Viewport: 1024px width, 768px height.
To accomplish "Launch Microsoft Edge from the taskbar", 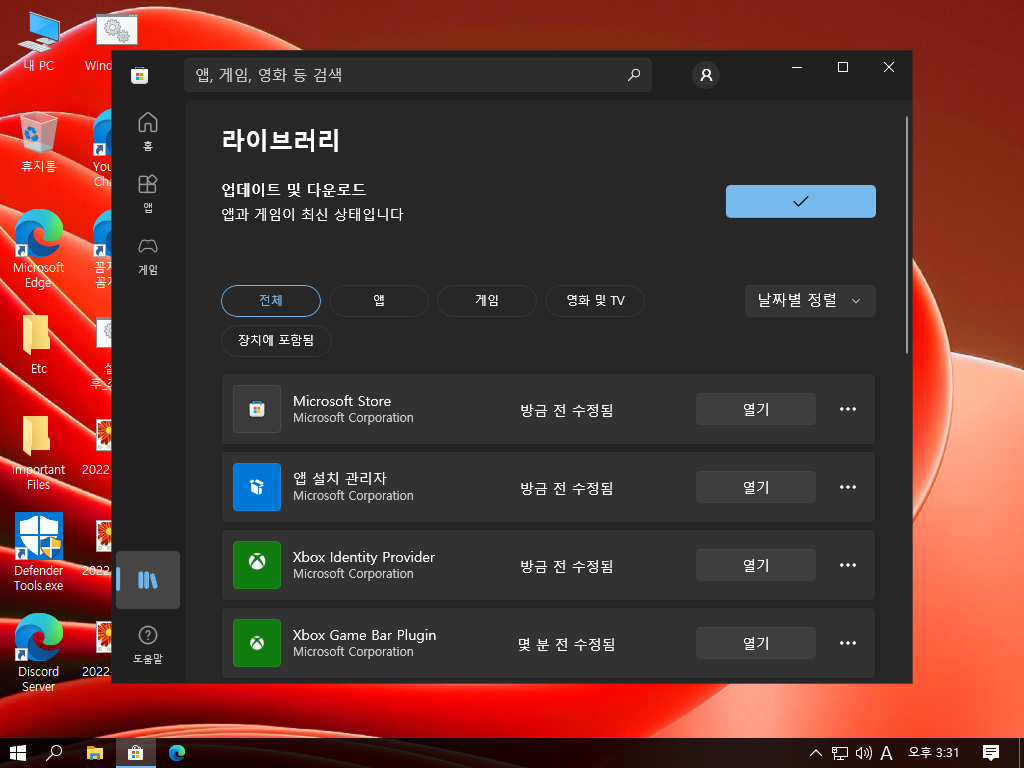I will [x=177, y=753].
